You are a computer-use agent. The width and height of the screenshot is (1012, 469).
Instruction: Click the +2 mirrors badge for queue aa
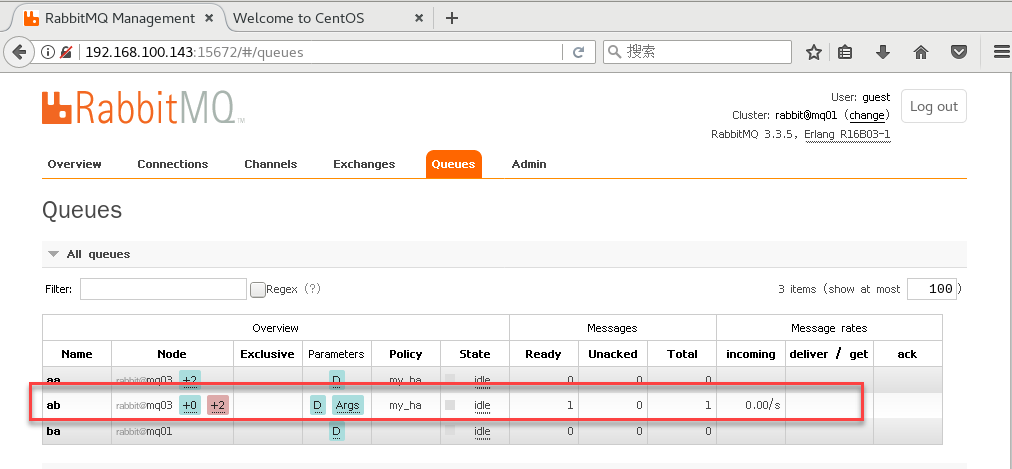pyautogui.click(x=190, y=380)
